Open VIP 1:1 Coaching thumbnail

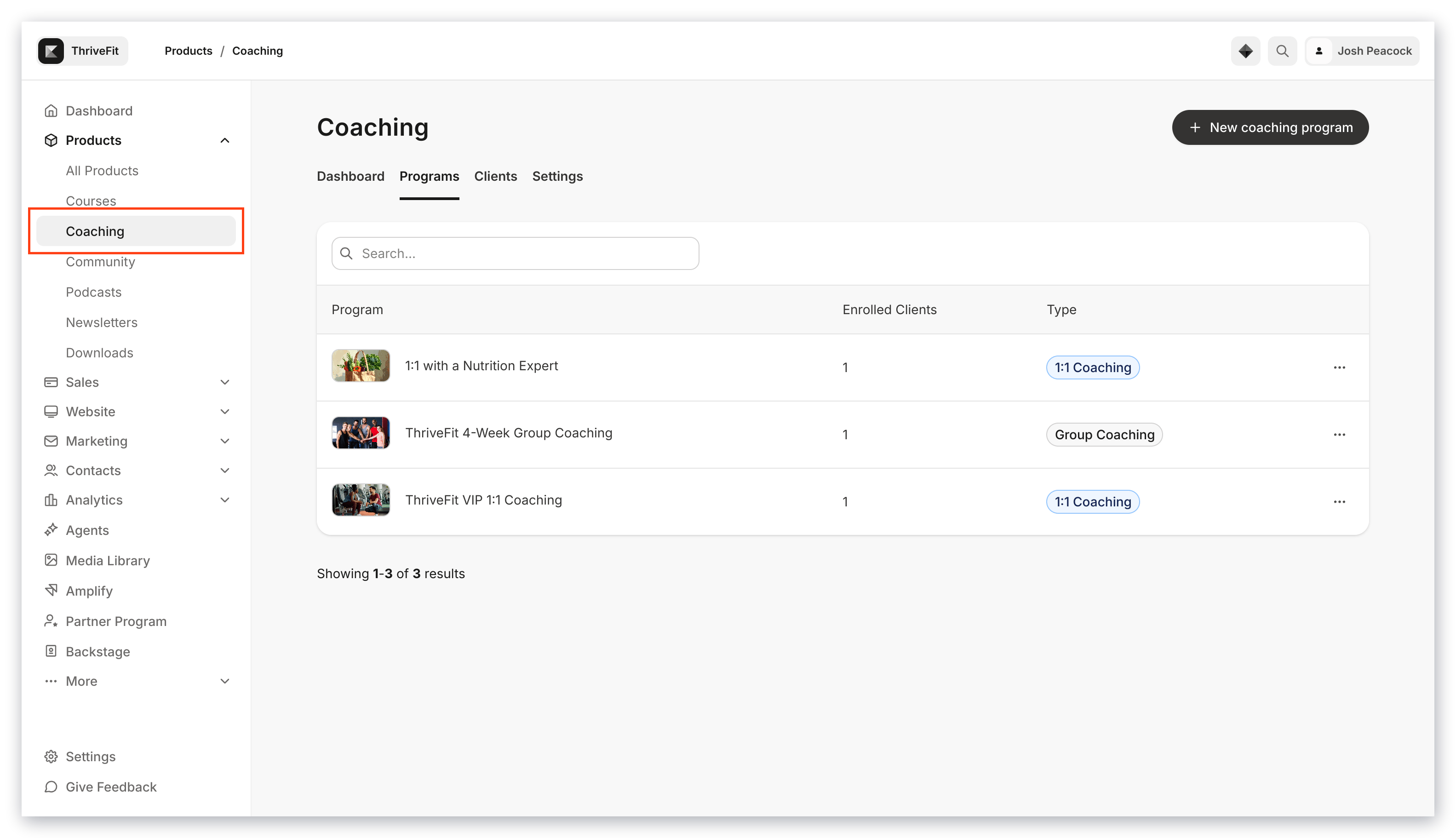coord(361,499)
